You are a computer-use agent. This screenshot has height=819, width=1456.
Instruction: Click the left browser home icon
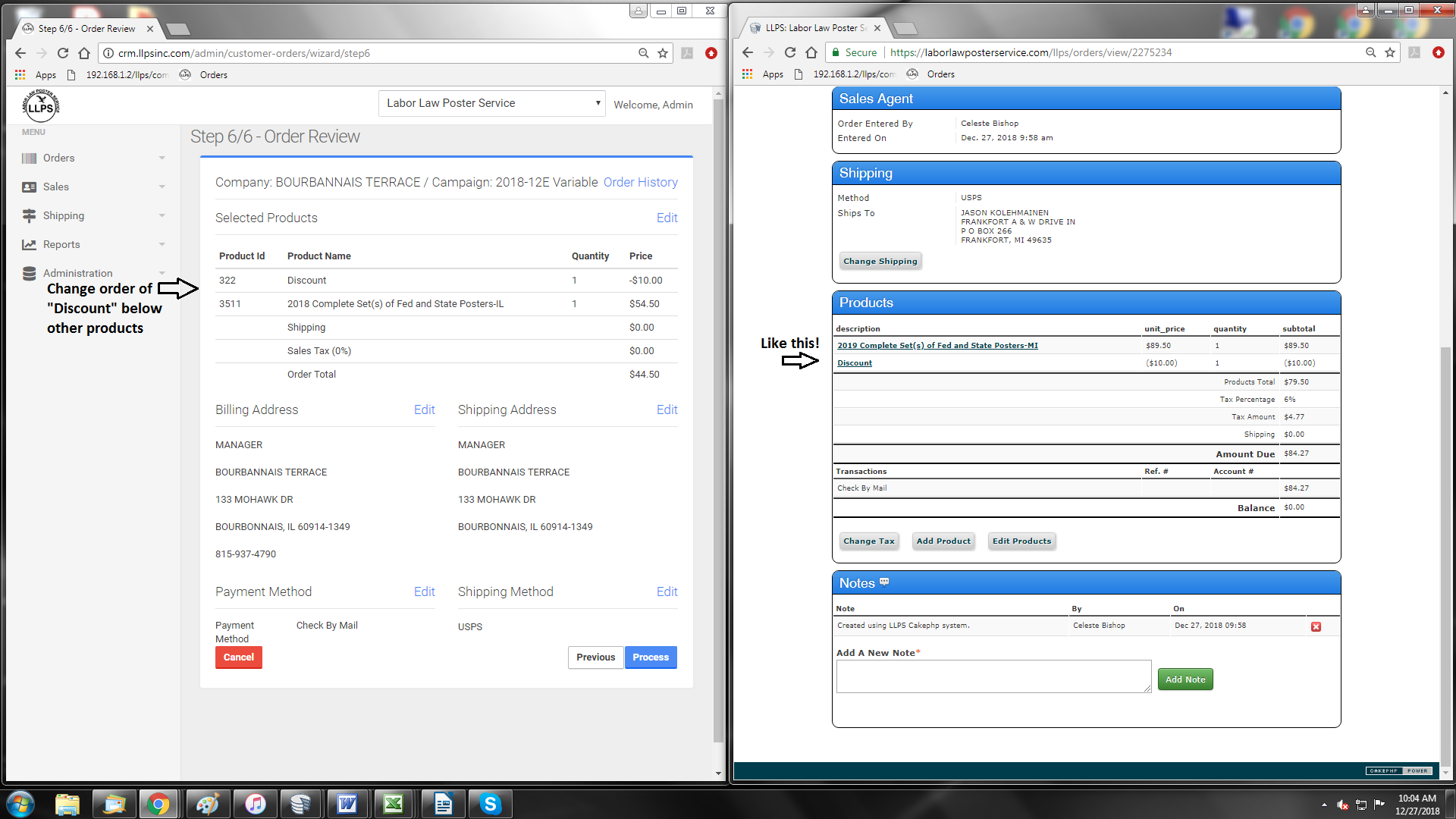84,53
